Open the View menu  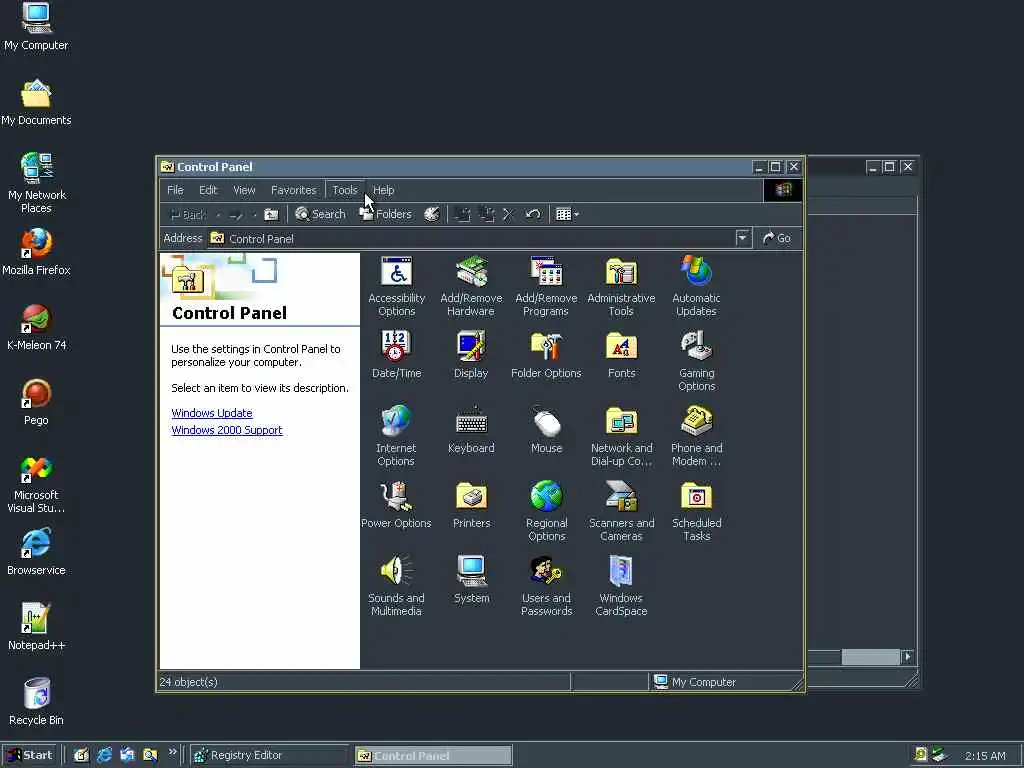[244, 190]
